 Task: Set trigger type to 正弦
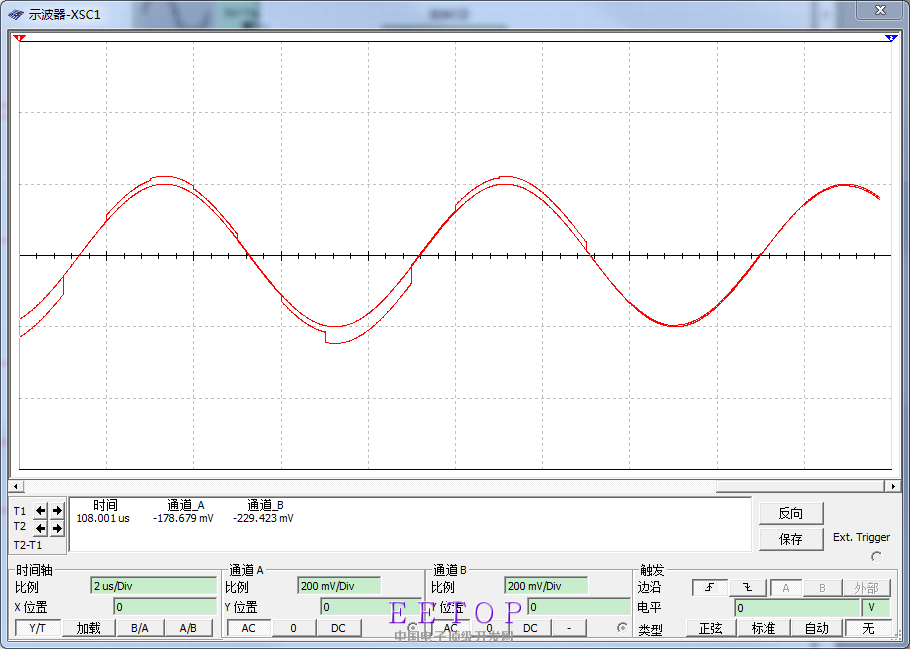pyautogui.click(x=712, y=628)
